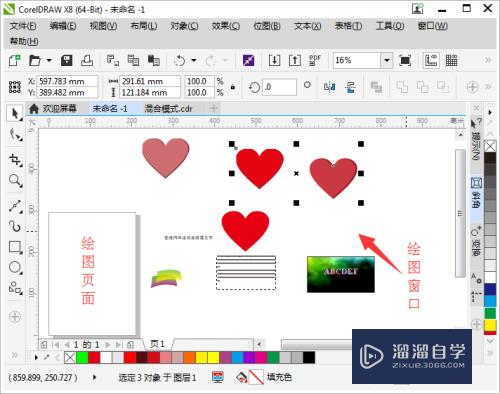Go to the first page arrow

click(56, 345)
